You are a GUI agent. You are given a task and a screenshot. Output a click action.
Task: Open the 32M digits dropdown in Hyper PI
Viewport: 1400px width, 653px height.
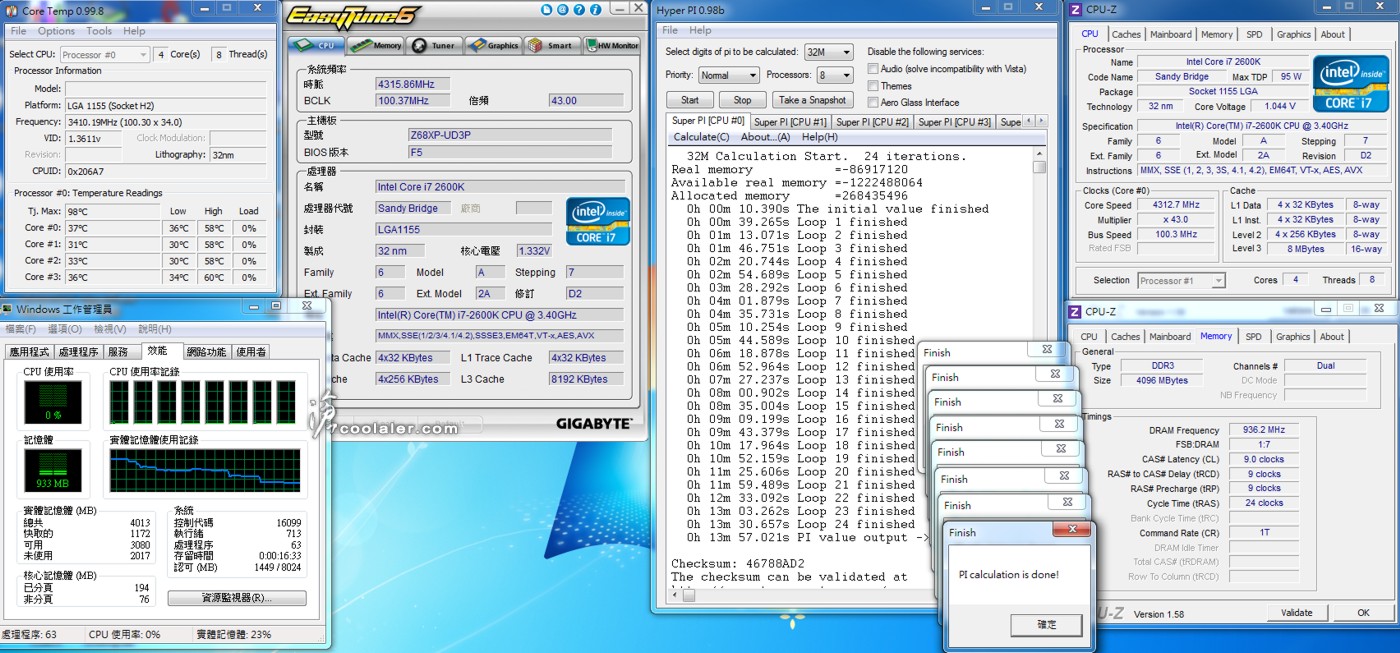[x=828, y=52]
